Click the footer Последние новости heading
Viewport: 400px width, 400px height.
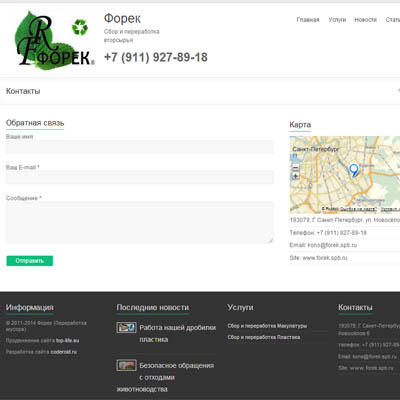[153, 307]
